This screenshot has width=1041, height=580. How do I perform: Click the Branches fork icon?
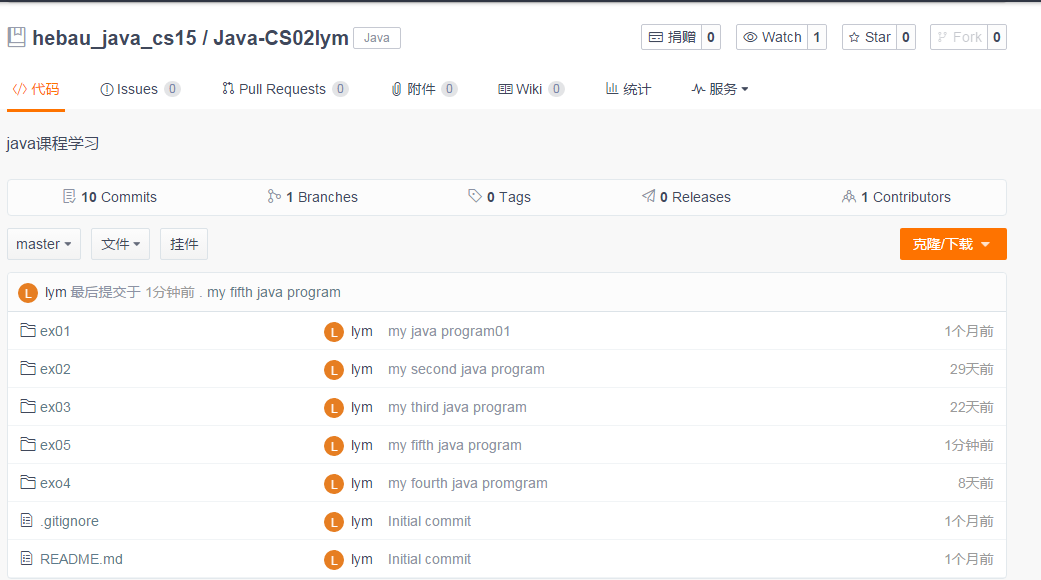click(x=274, y=196)
